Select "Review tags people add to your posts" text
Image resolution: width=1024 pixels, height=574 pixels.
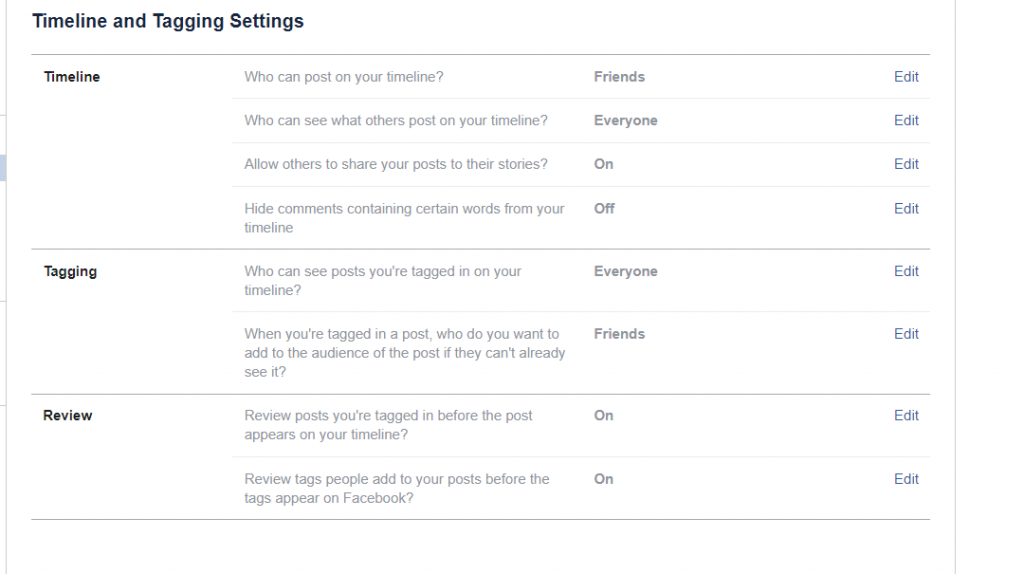tap(397, 488)
